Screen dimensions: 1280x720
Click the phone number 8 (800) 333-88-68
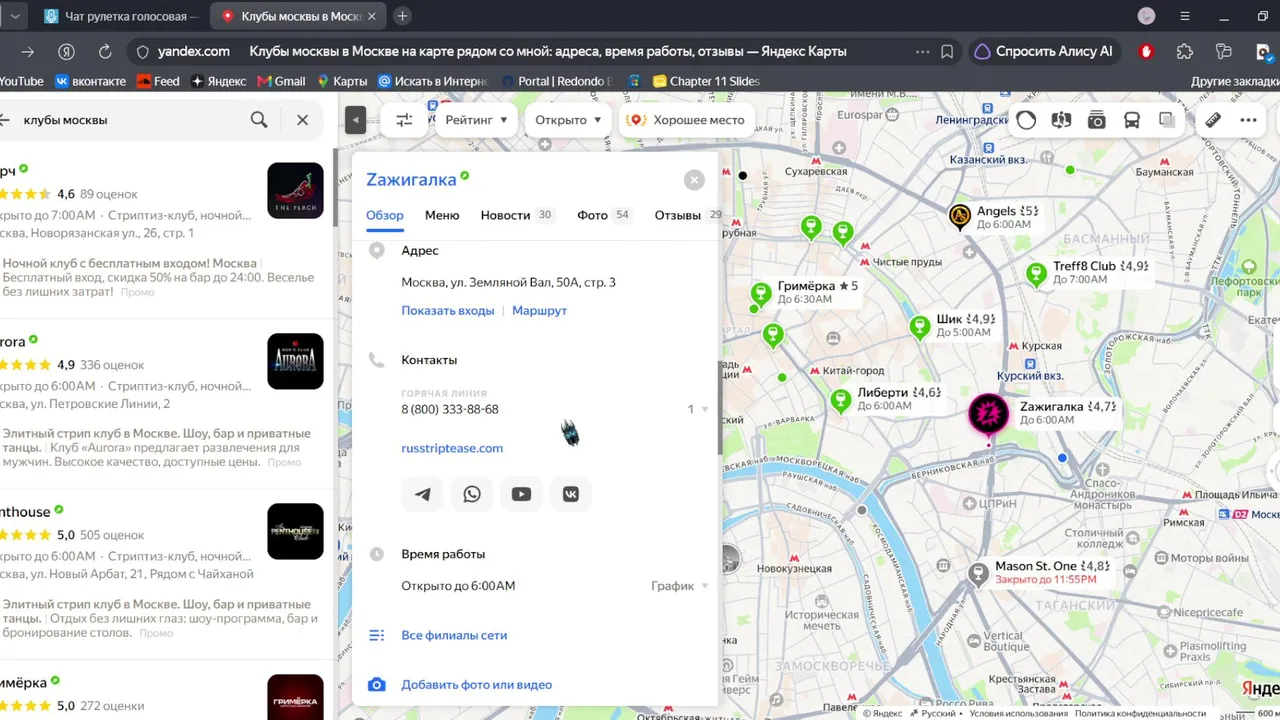click(450, 409)
